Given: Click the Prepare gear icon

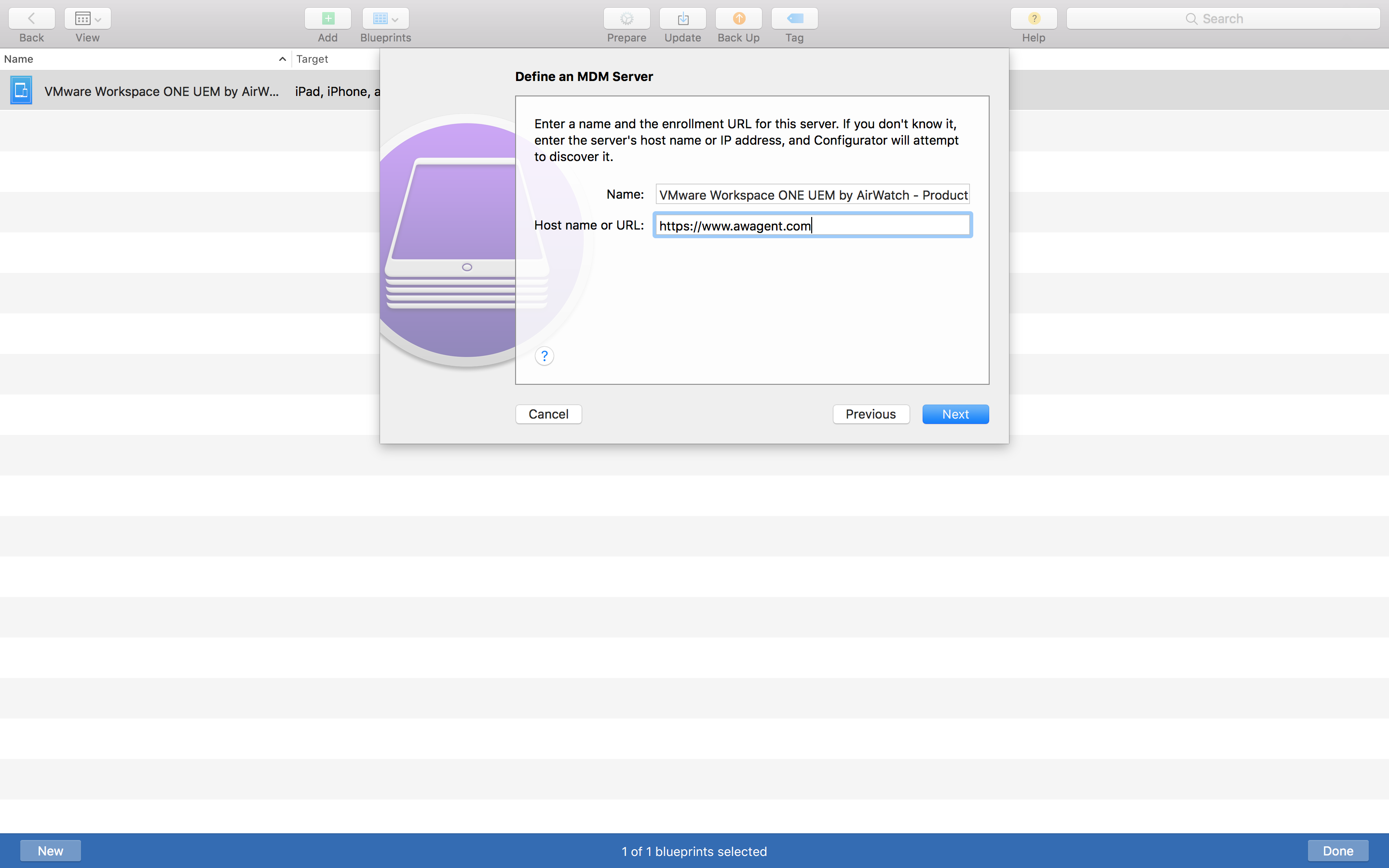Looking at the screenshot, I should tap(626, 19).
